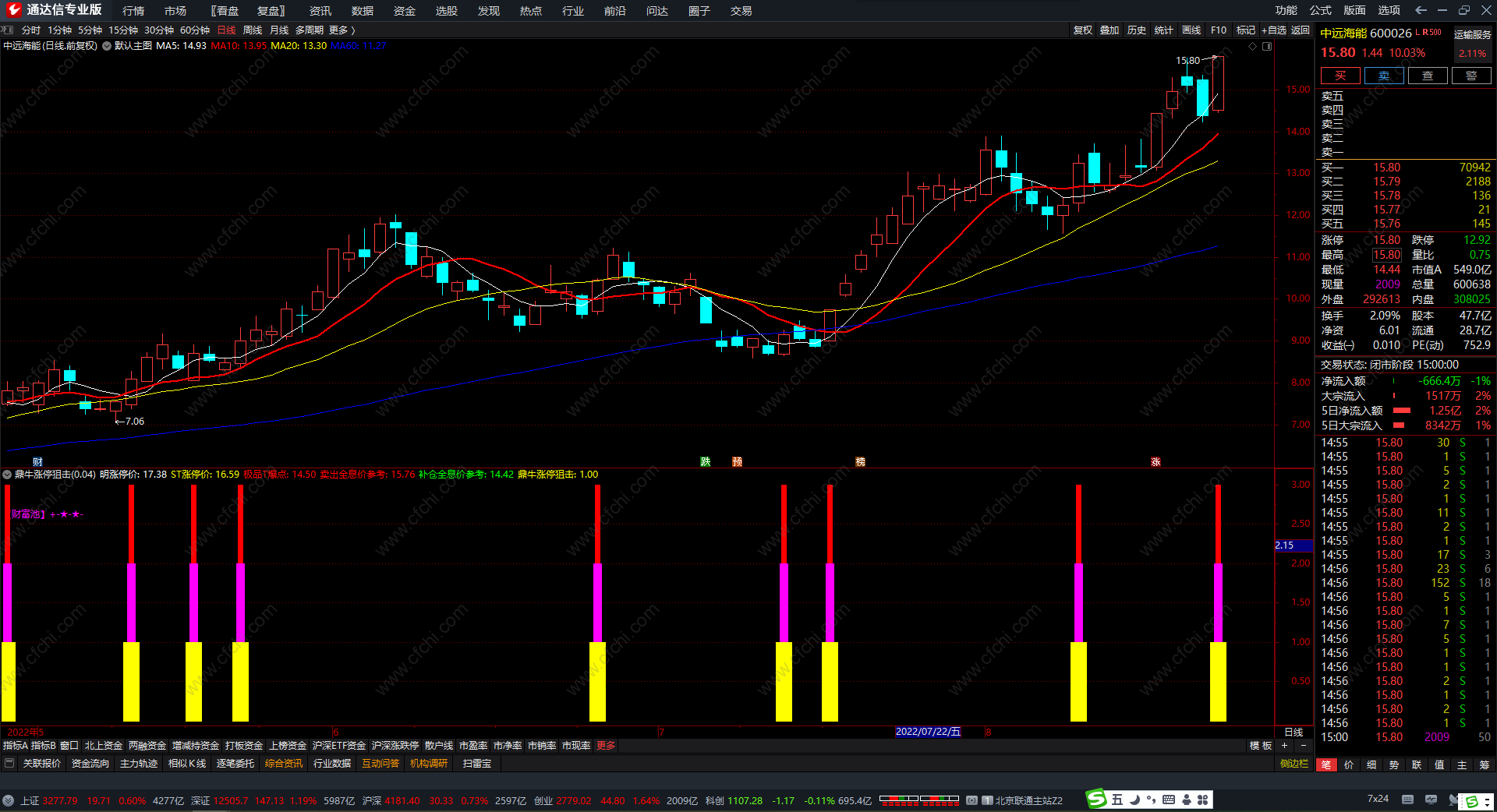Open the 鼎牛涨停狙击 indicator dropdown arrow

[x=7, y=475]
